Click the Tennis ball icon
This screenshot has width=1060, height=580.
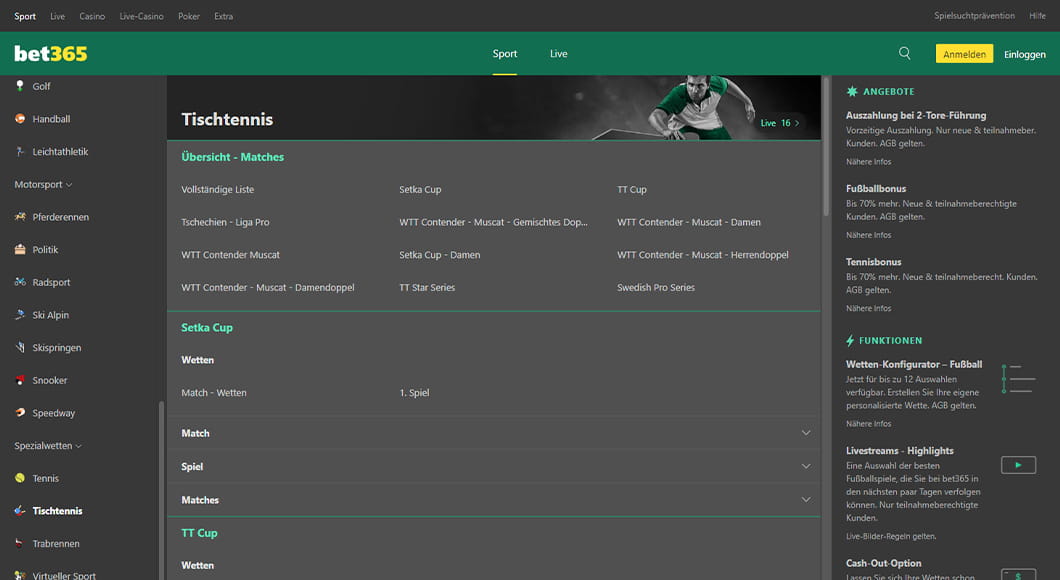[x=20, y=478]
